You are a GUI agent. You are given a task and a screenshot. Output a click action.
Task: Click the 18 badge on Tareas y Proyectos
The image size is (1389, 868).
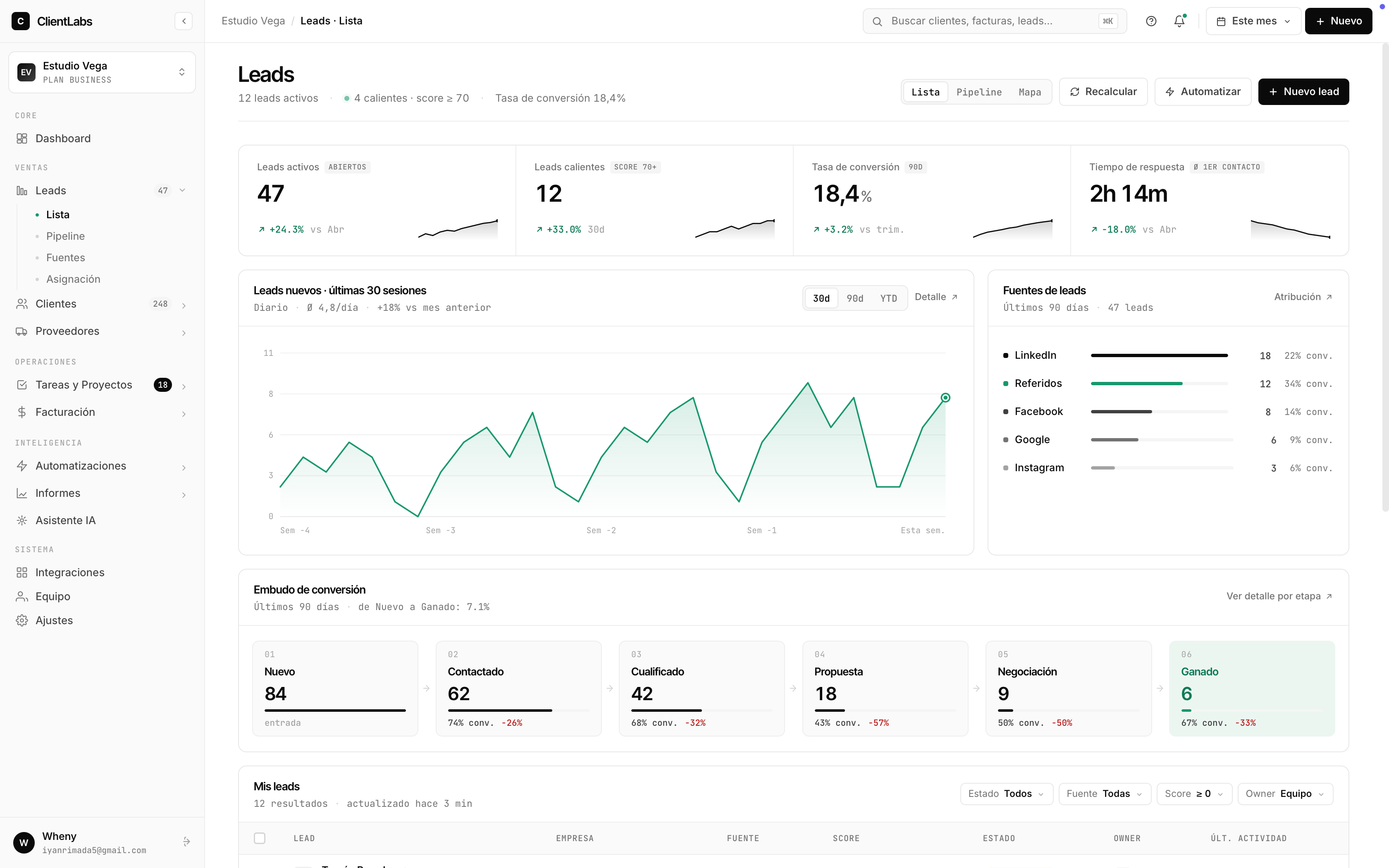click(x=163, y=385)
